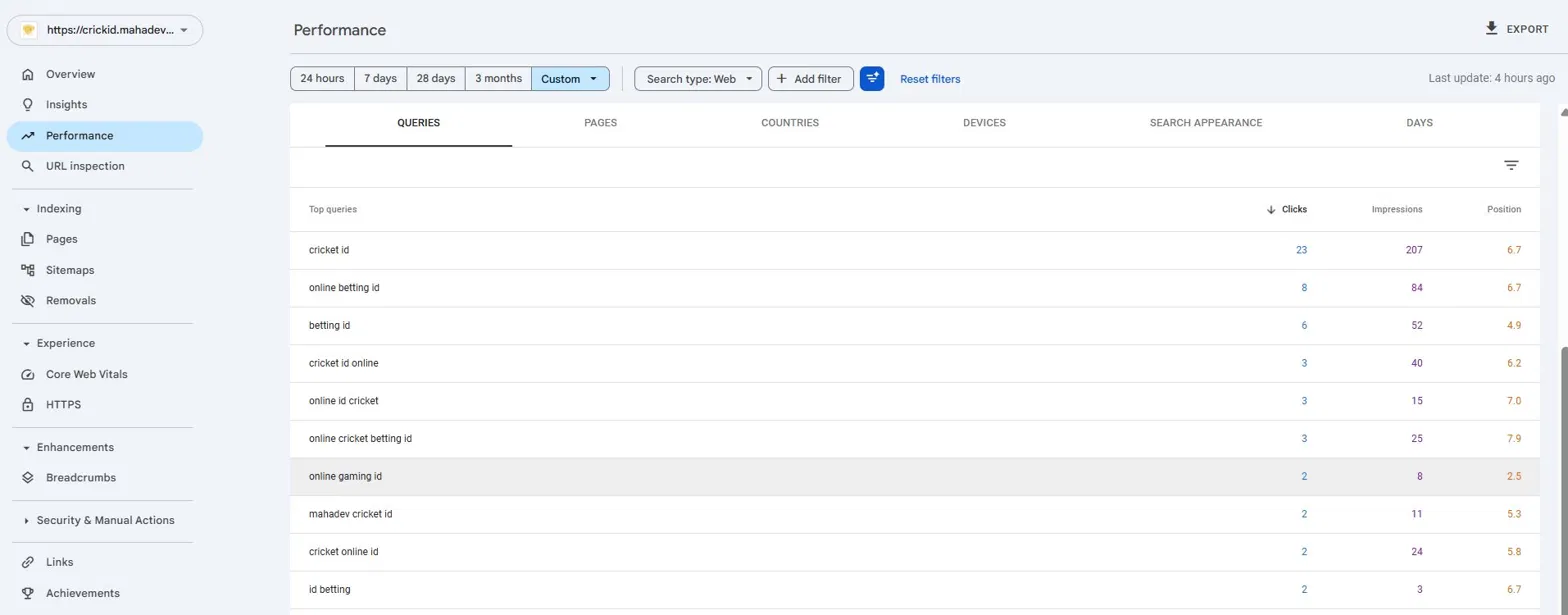Click the Top queries column header

click(333, 210)
